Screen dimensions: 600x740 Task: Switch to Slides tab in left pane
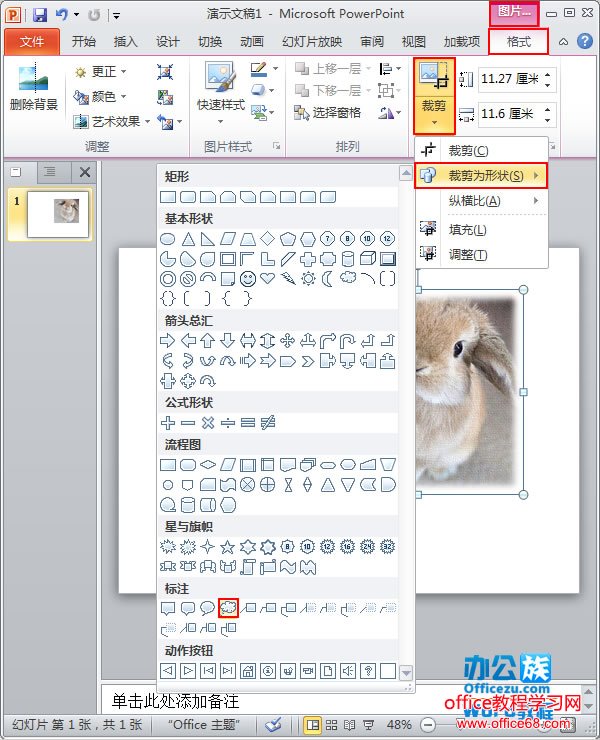16,172
